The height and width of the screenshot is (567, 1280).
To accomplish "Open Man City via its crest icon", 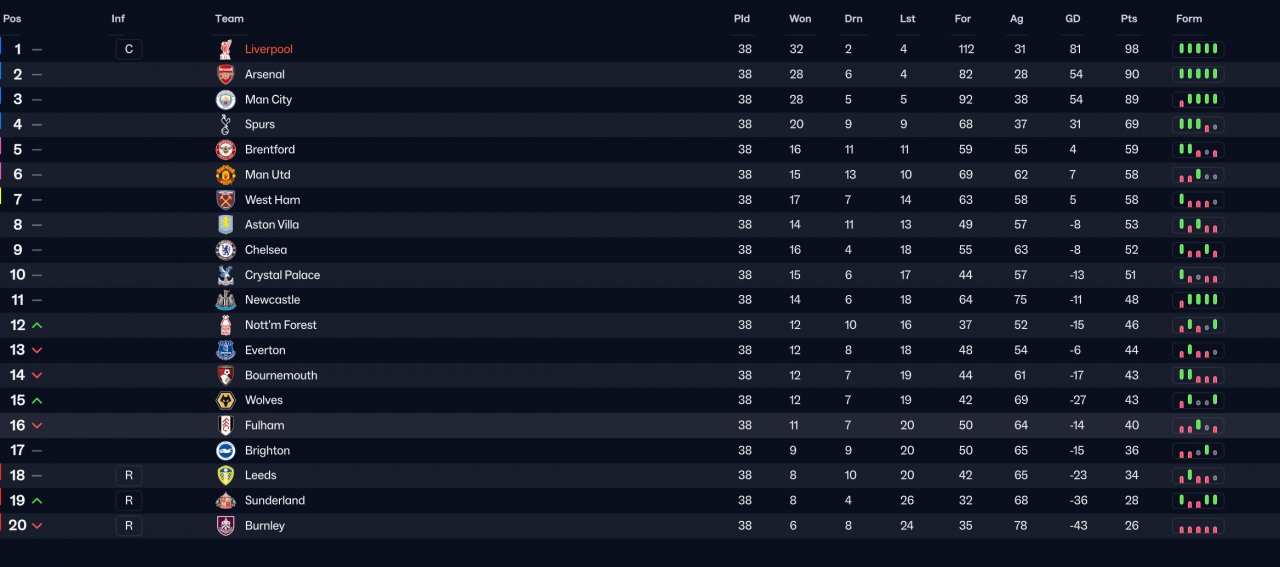I will coord(226,99).
